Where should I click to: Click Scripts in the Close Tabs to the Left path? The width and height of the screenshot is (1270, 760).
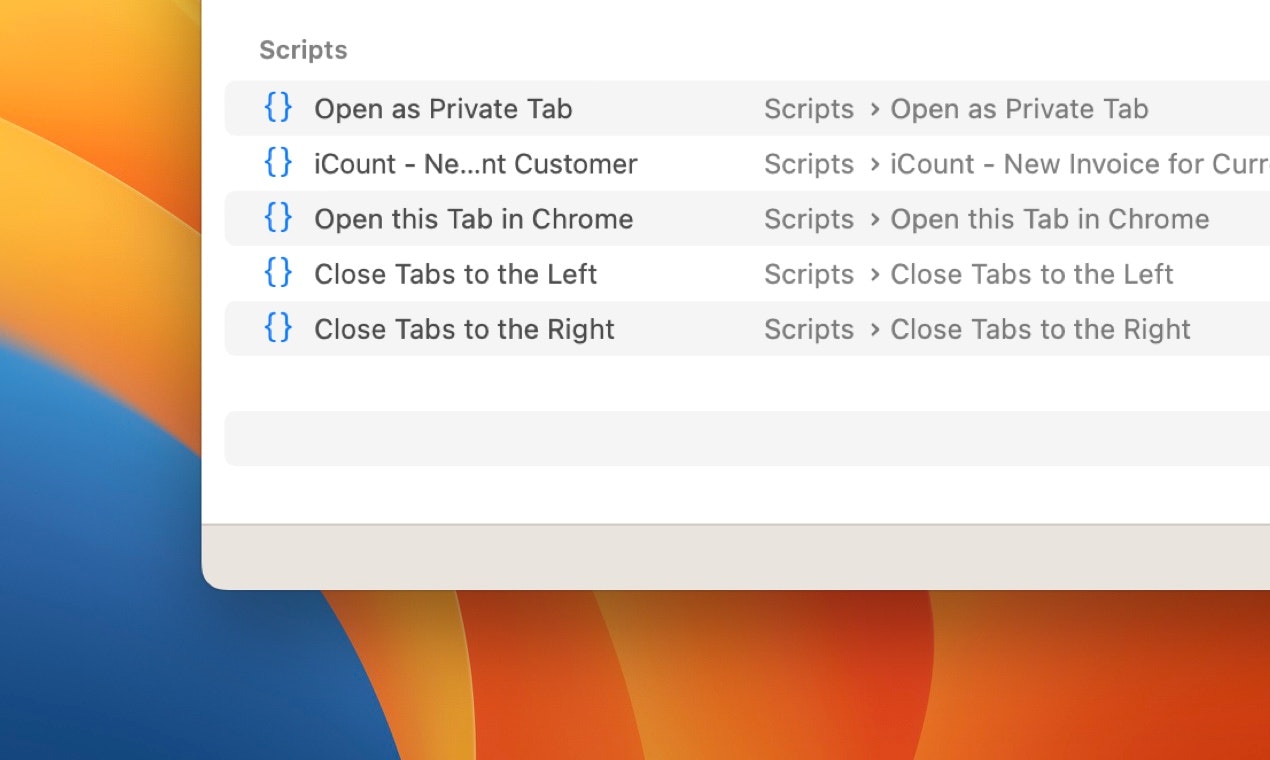point(809,274)
